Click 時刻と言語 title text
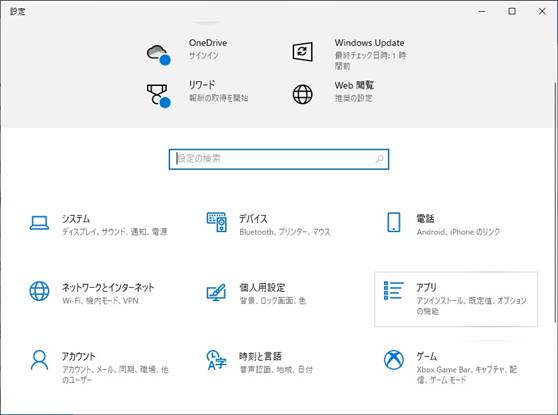 click(260, 356)
